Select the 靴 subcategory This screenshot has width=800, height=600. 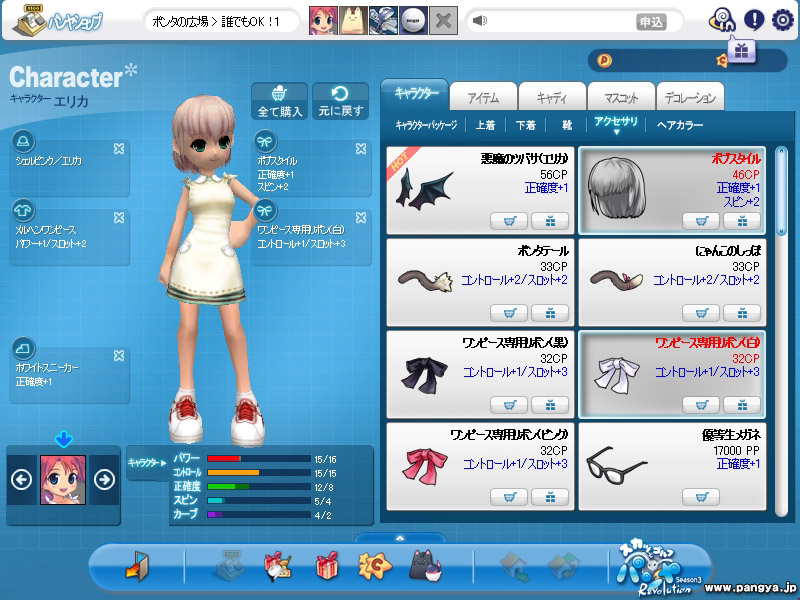point(567,125)
